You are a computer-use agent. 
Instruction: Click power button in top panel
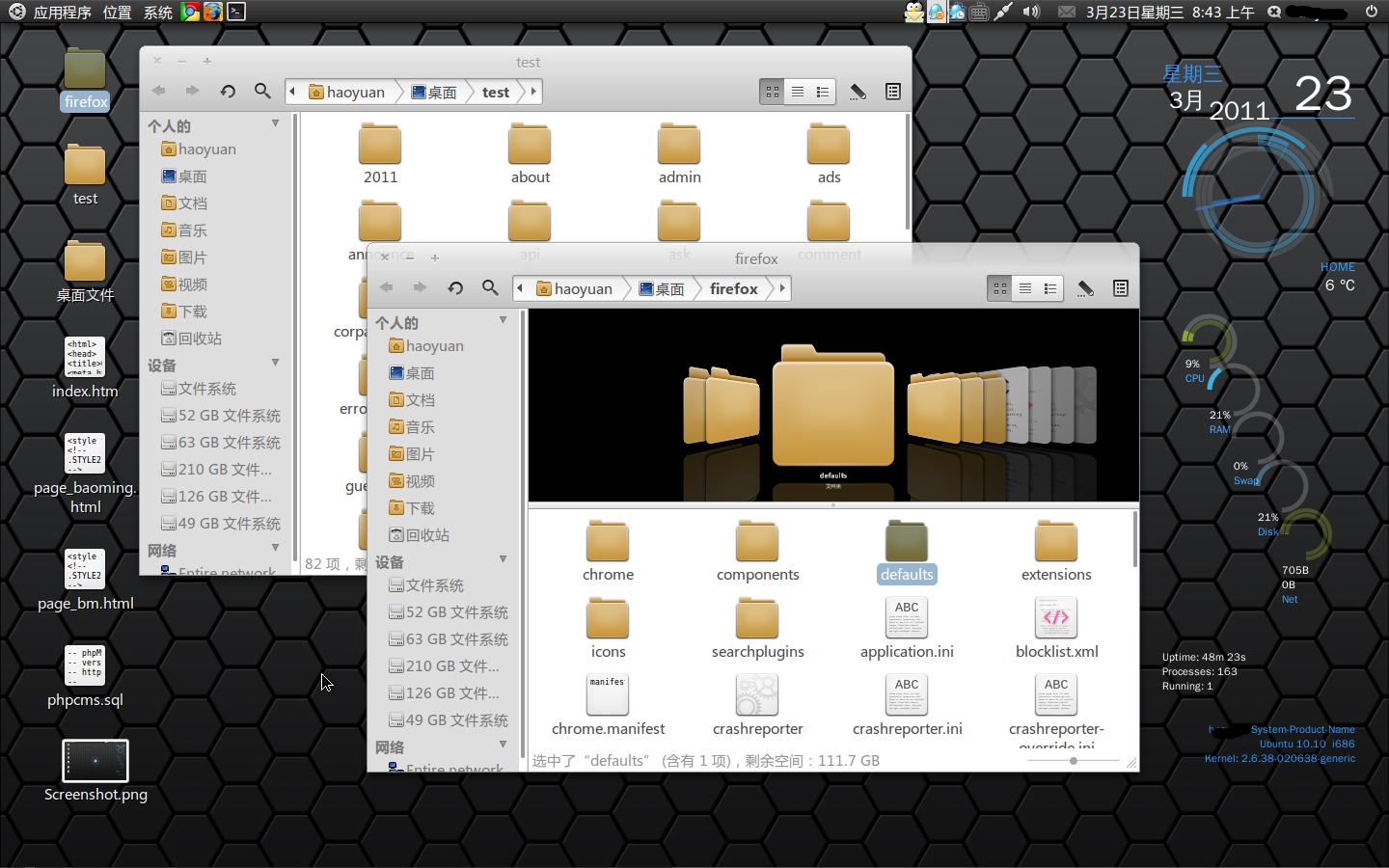click(x=1371, y=12)
